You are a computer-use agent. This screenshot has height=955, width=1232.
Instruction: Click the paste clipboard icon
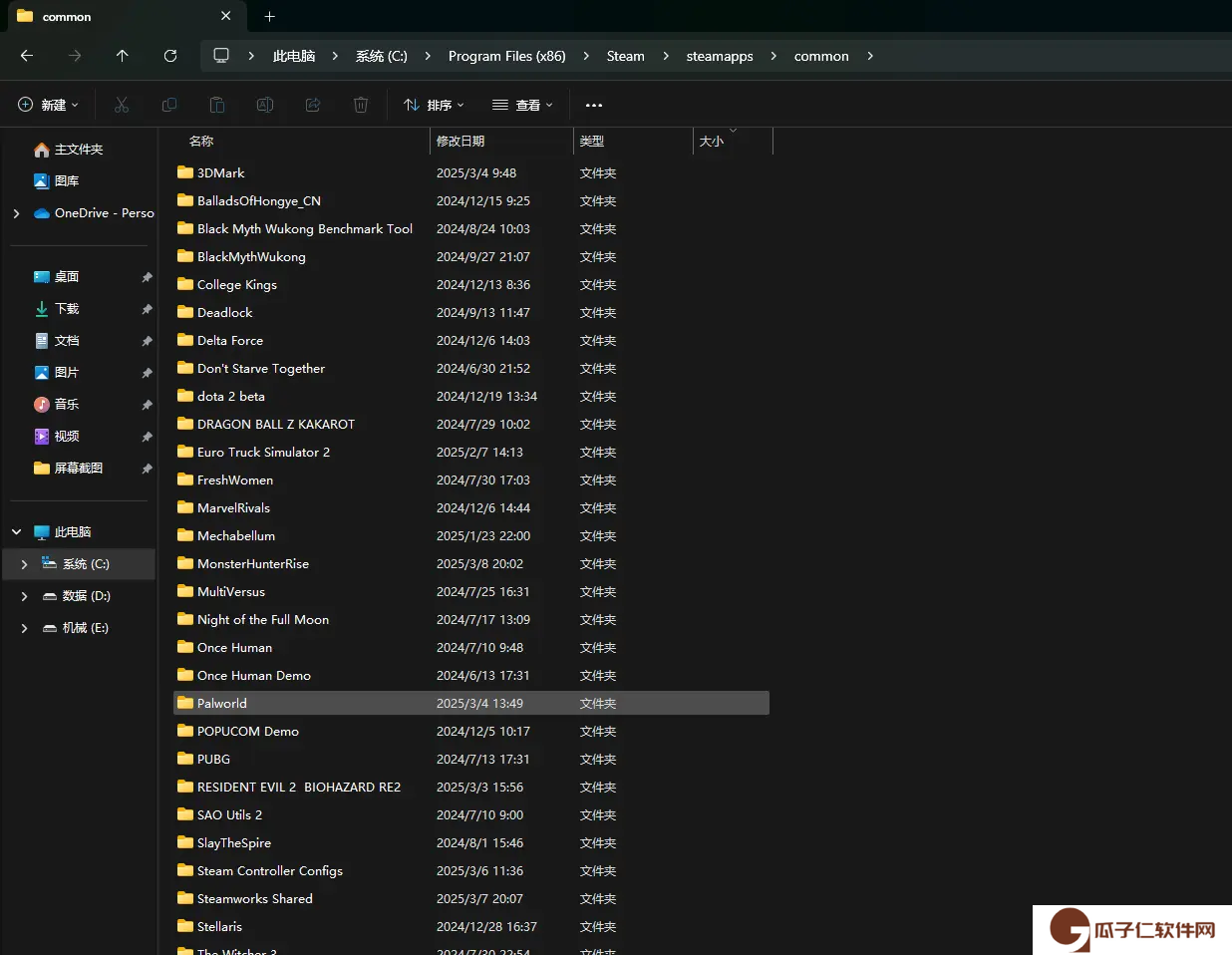tap(217, 105)
